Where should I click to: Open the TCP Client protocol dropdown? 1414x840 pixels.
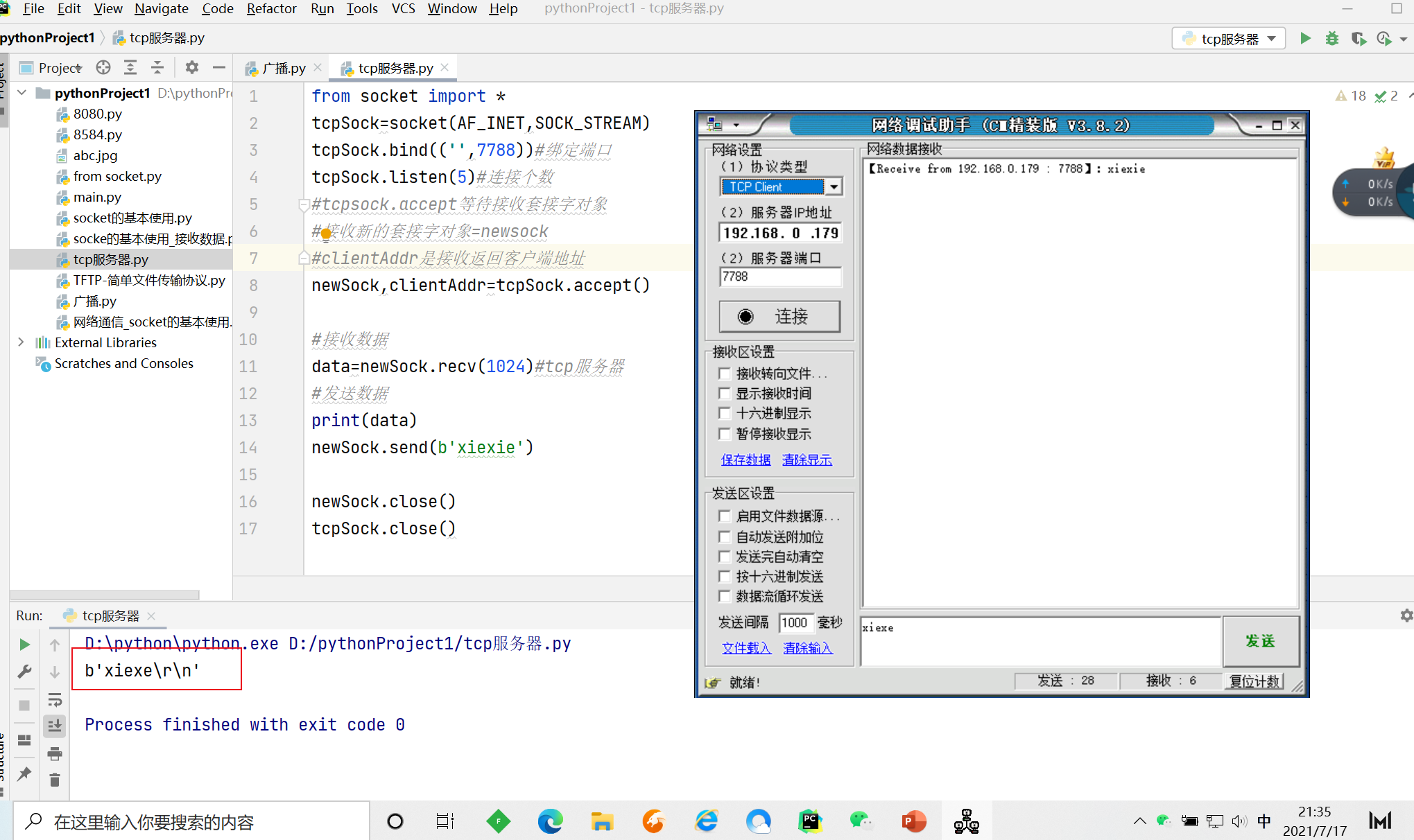834,186
